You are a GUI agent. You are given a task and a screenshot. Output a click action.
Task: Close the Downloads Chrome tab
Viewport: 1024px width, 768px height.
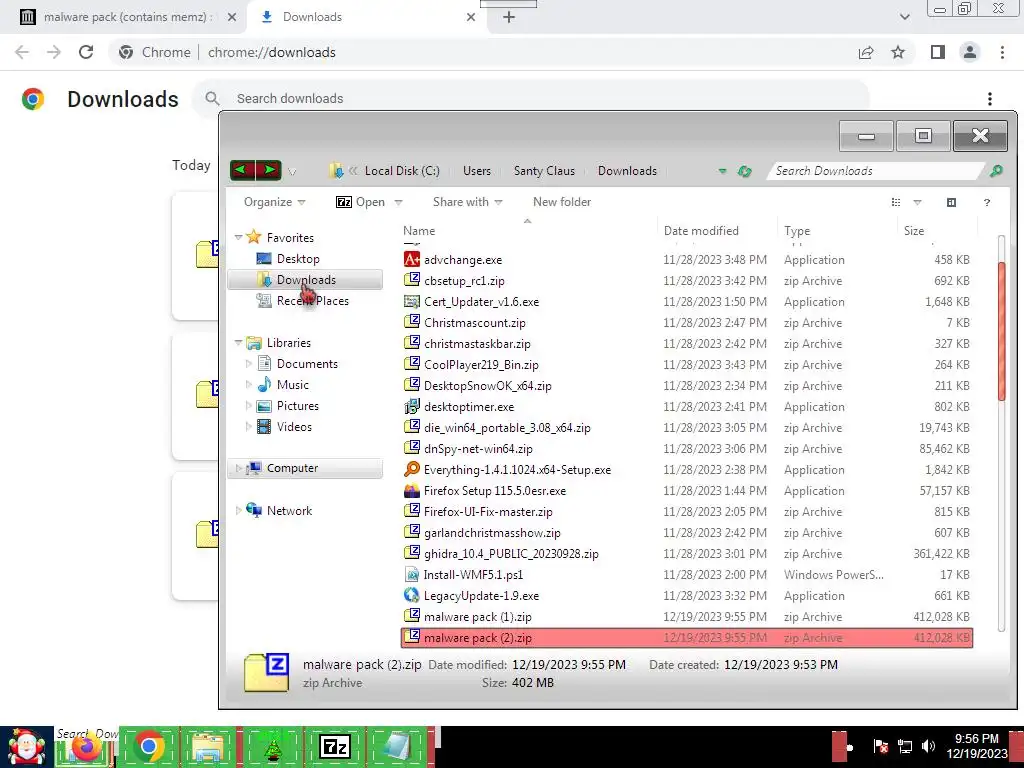pos(471,17)
